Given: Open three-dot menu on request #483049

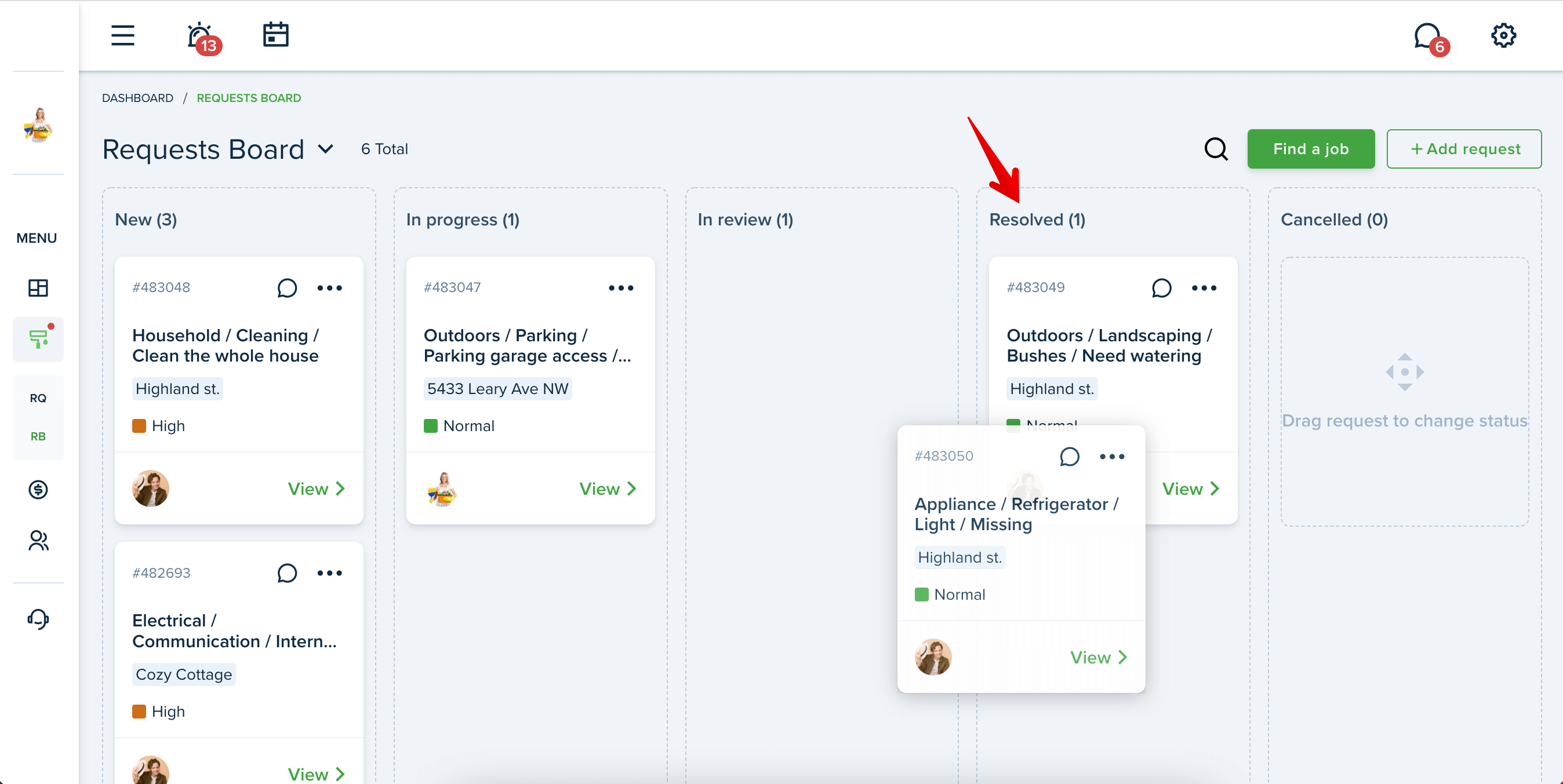Looking at the screenshot, I should click(x=1204, y=288).
